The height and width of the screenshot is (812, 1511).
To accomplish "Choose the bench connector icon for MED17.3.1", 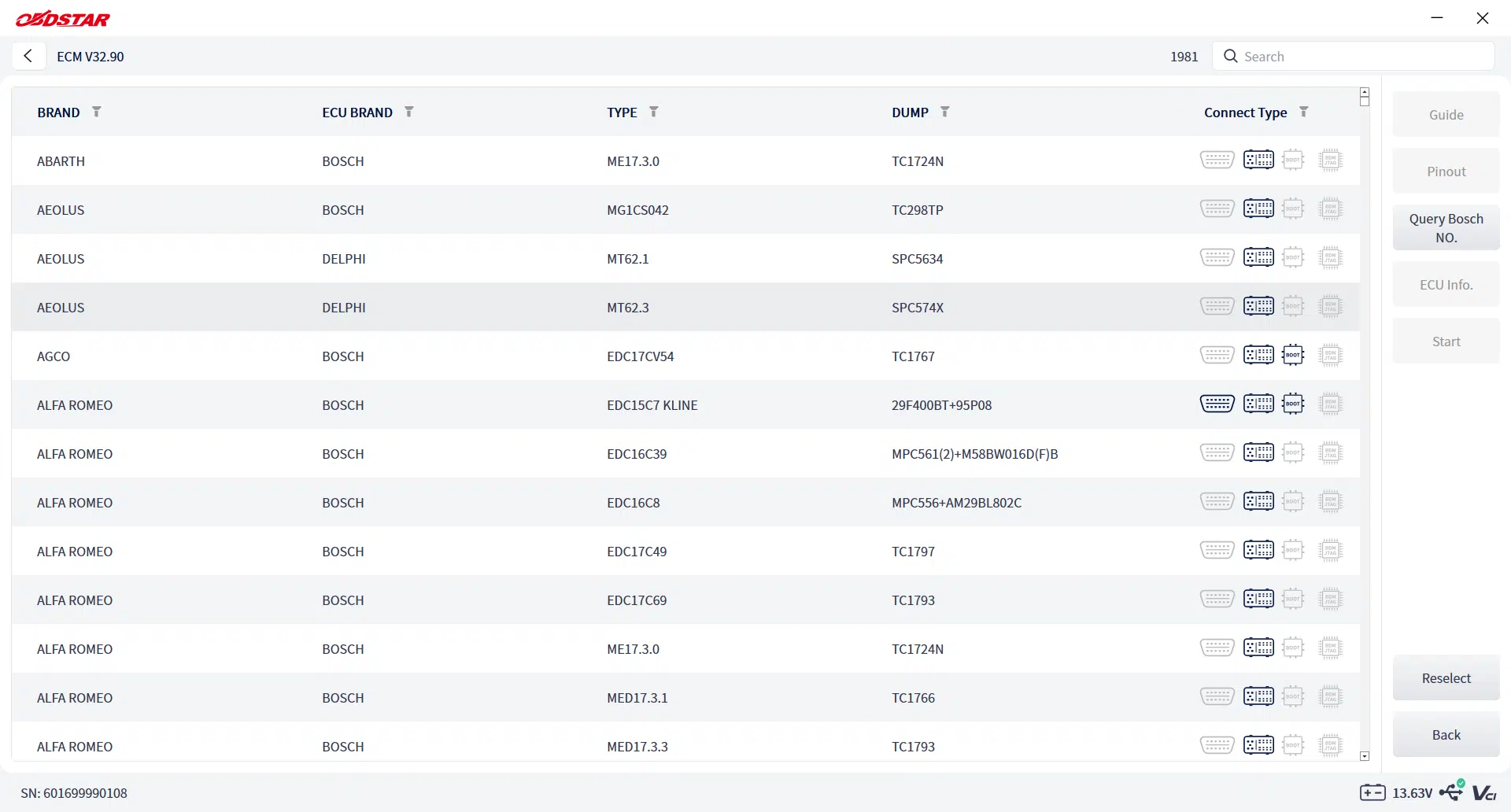I will [x=1258, y=696].
